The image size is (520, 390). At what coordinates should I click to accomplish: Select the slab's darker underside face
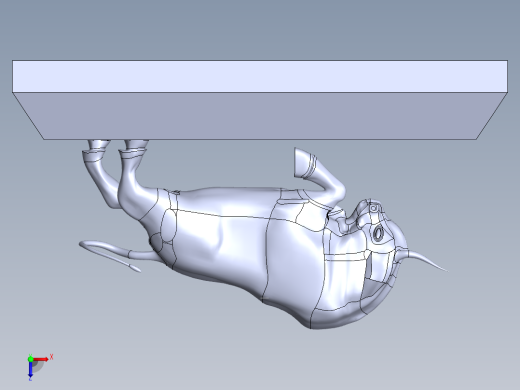[x=260, y=116]
